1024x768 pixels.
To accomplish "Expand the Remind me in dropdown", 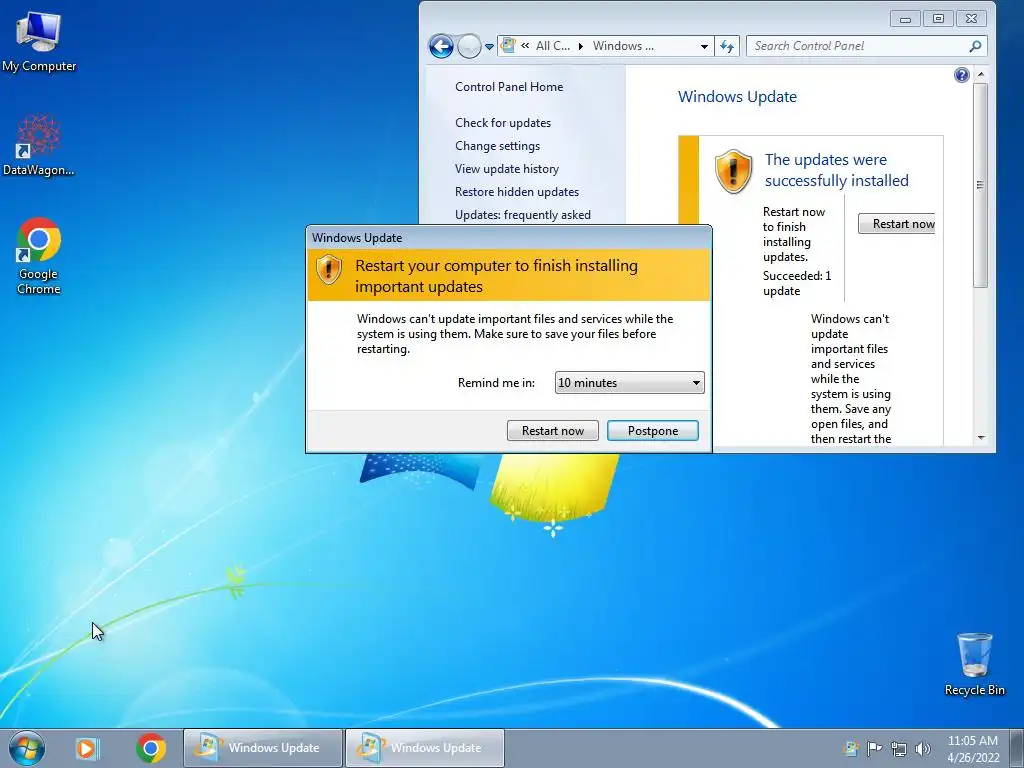I will [630, 383].
